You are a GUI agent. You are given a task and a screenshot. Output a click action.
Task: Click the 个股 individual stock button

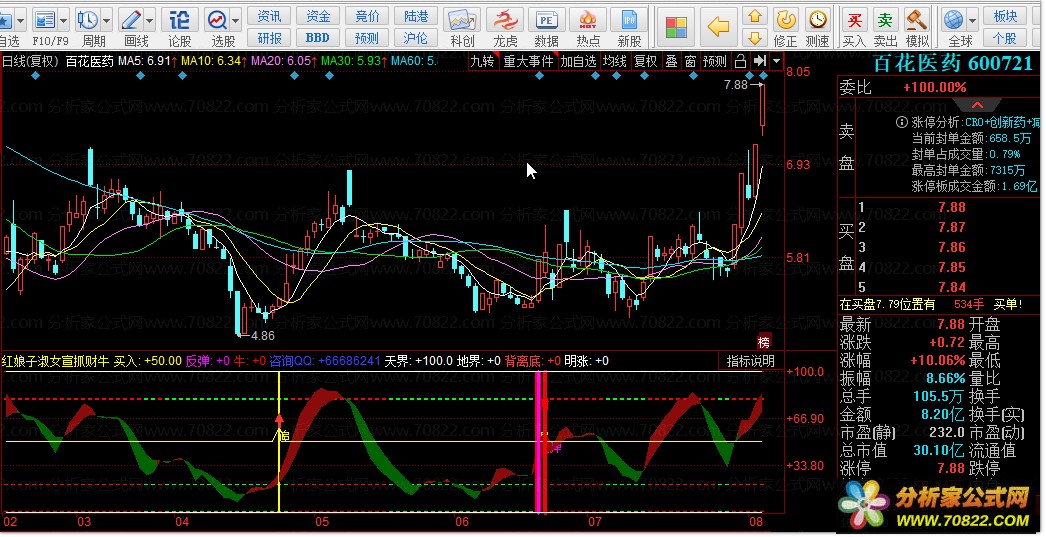[x=1005, y=38]
